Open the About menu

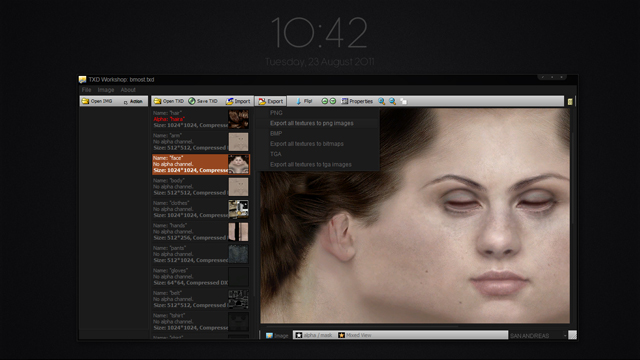click(128, 90)
